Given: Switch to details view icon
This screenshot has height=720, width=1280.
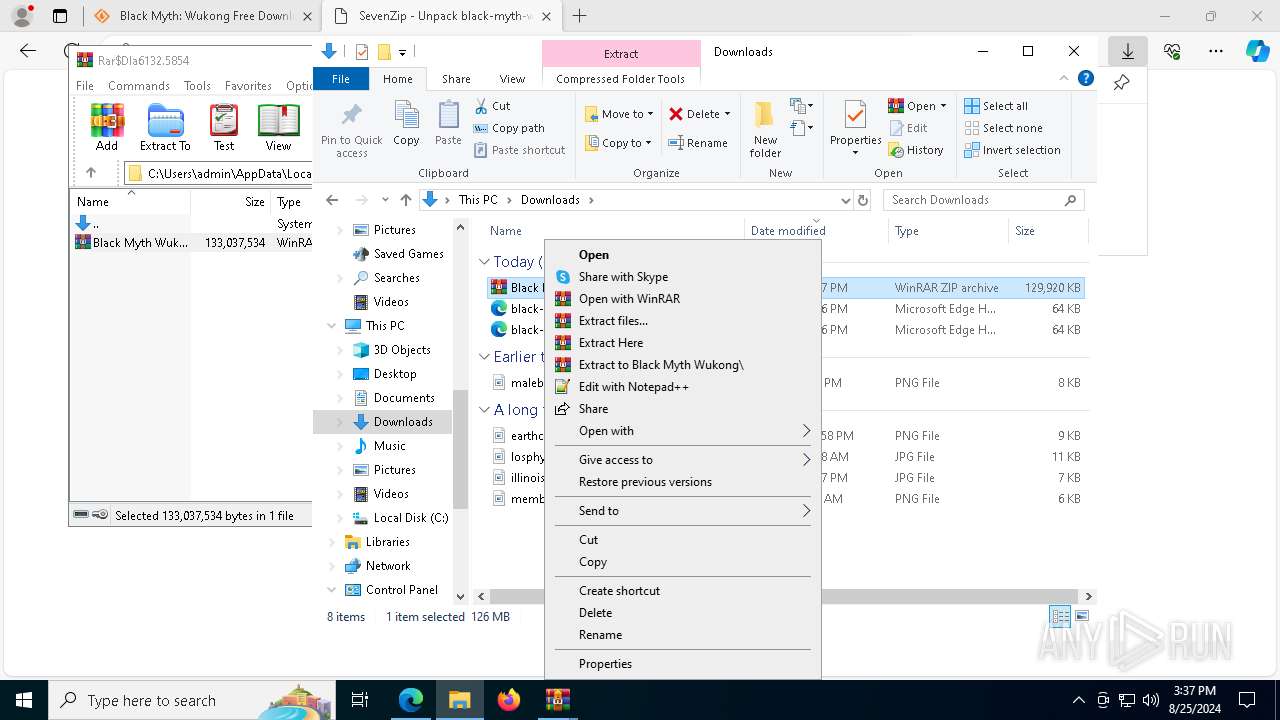Looking at the screenshot, I should (x=1060, y=616).
